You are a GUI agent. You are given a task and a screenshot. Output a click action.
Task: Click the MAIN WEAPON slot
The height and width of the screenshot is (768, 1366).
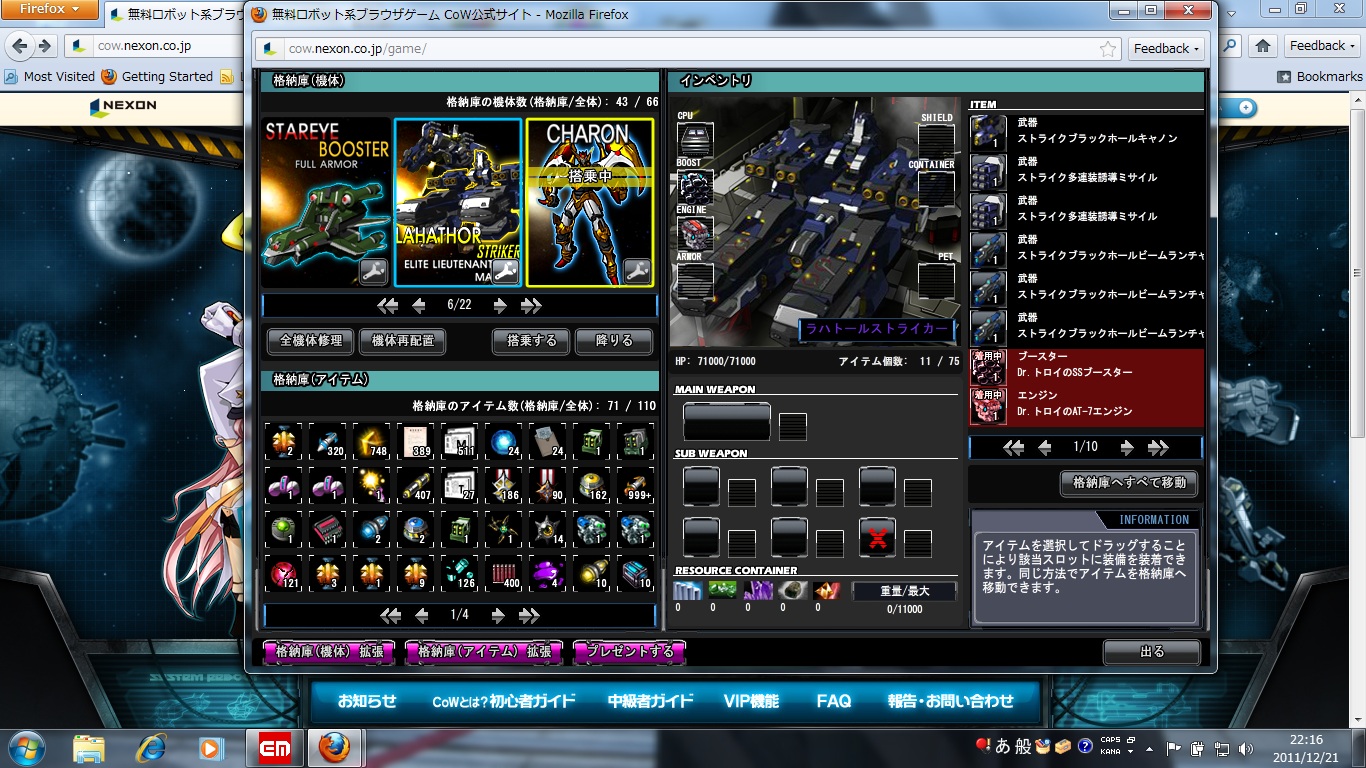(727, 421)
